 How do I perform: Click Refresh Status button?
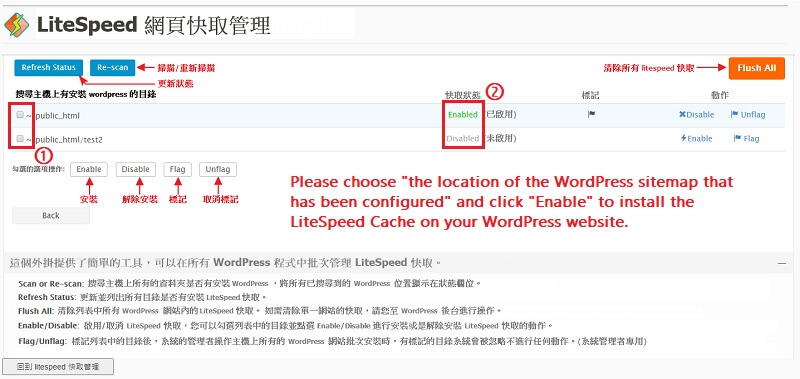pyautogui.click(x=48, y=67)
